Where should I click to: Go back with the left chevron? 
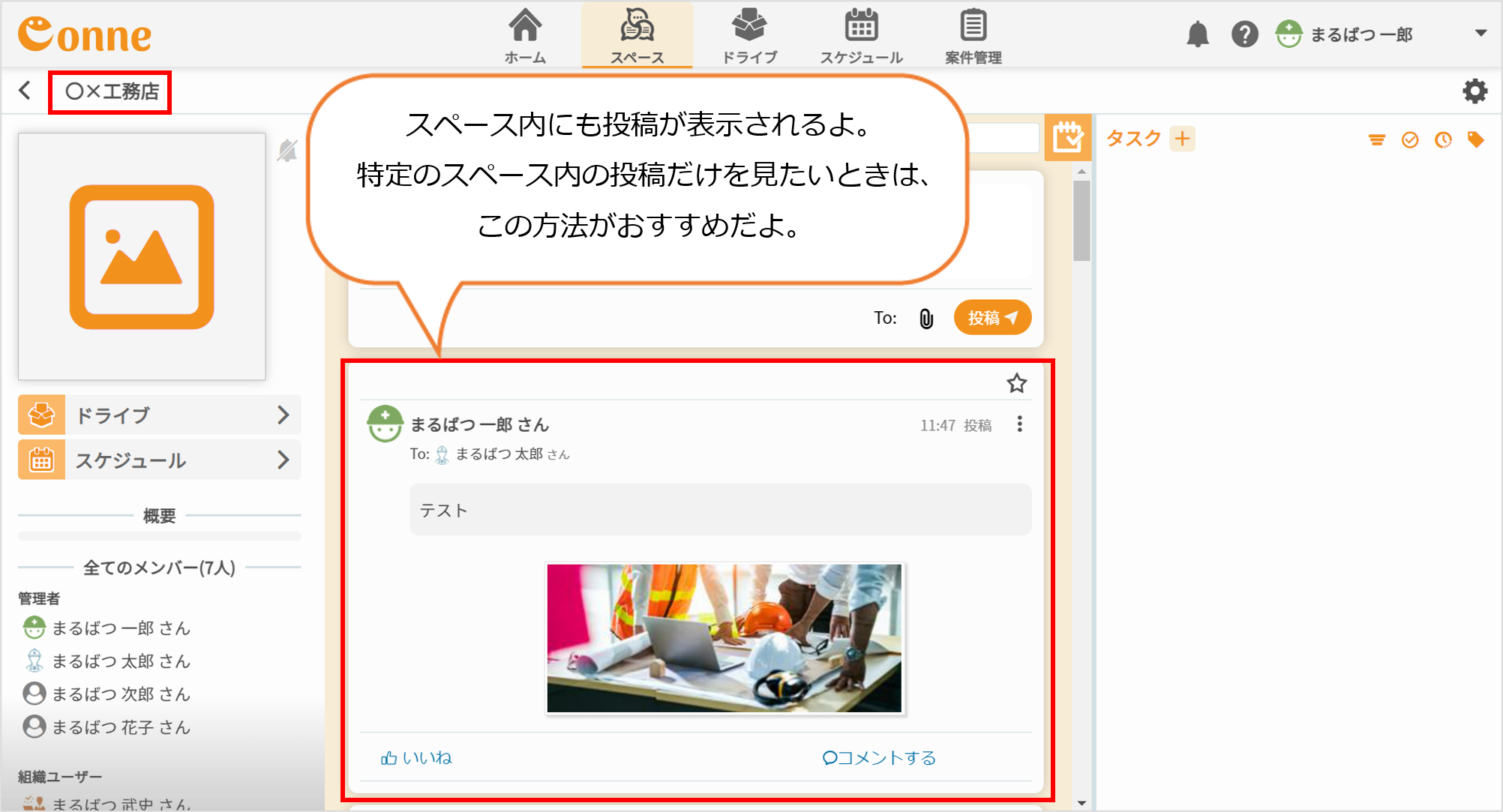pos(25,91)
